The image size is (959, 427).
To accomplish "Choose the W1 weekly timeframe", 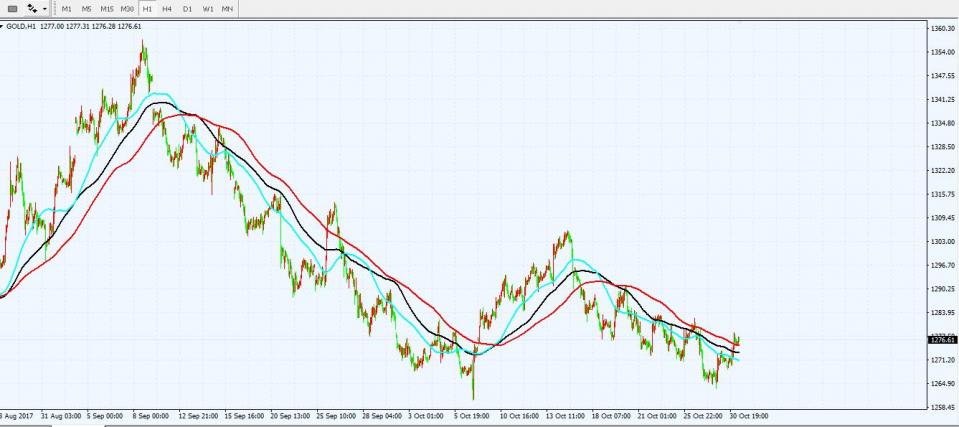I will pyautogui.click(x=208, y=8).
